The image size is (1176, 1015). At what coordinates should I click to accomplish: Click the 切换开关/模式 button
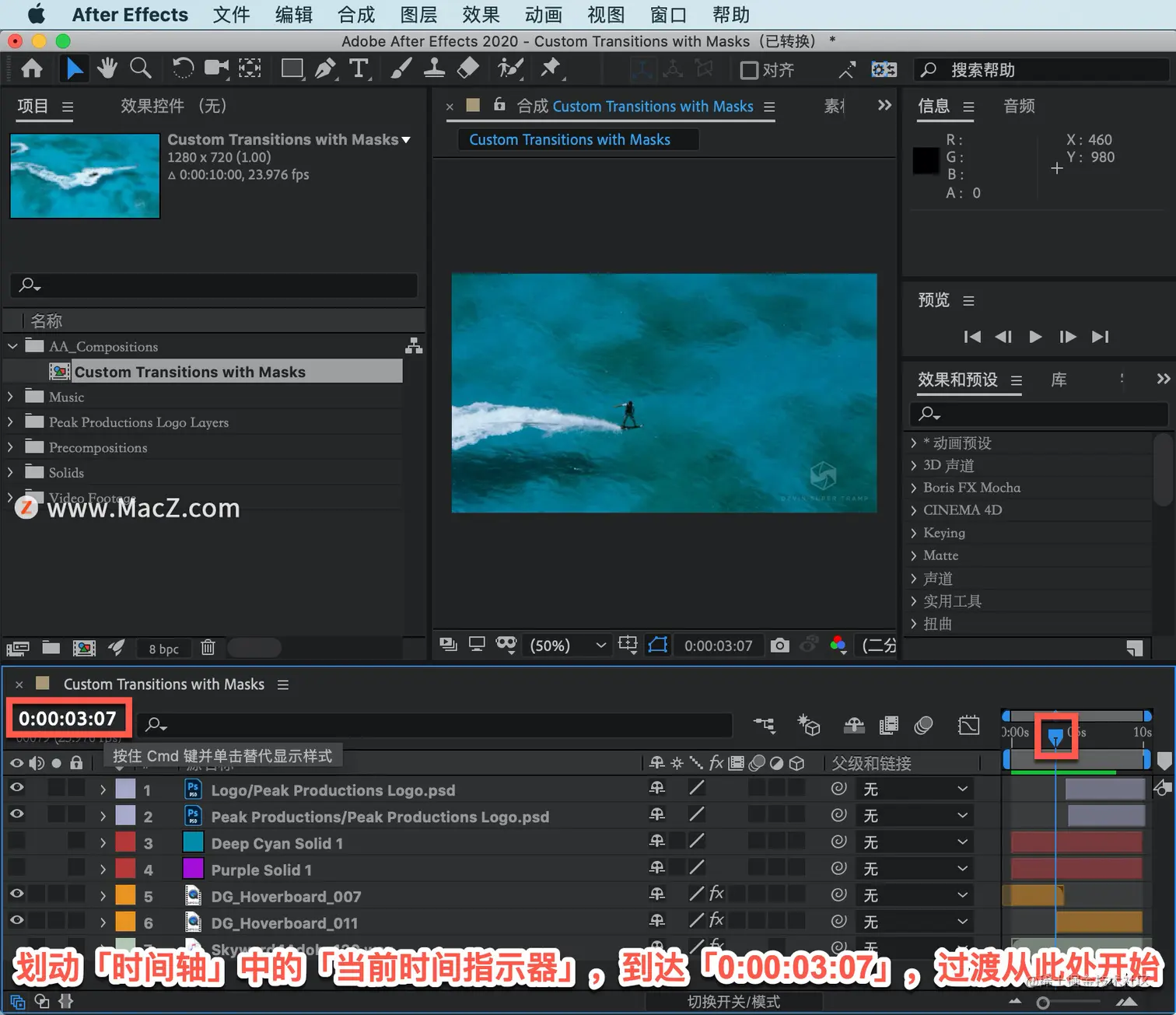733,1002
